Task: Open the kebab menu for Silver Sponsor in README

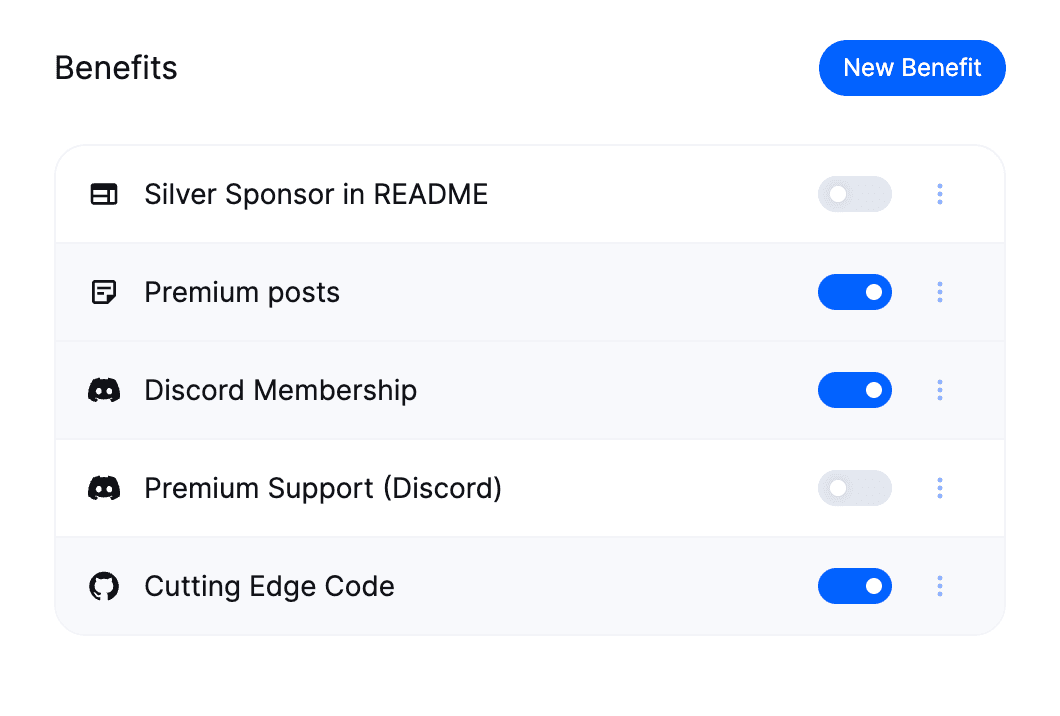Action: [940, 194]
